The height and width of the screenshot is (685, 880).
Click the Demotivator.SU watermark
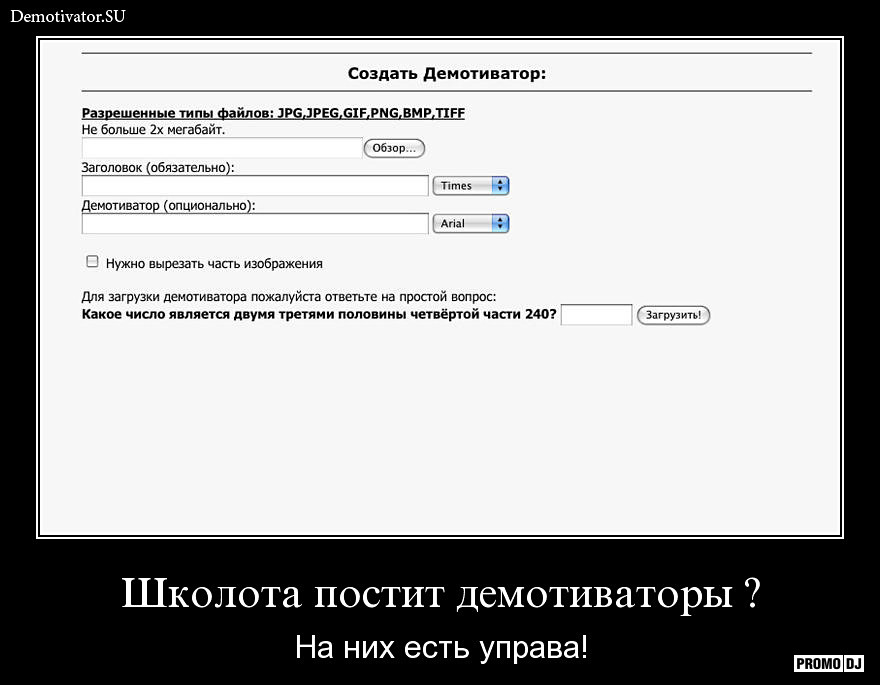(x=68, y=16)
